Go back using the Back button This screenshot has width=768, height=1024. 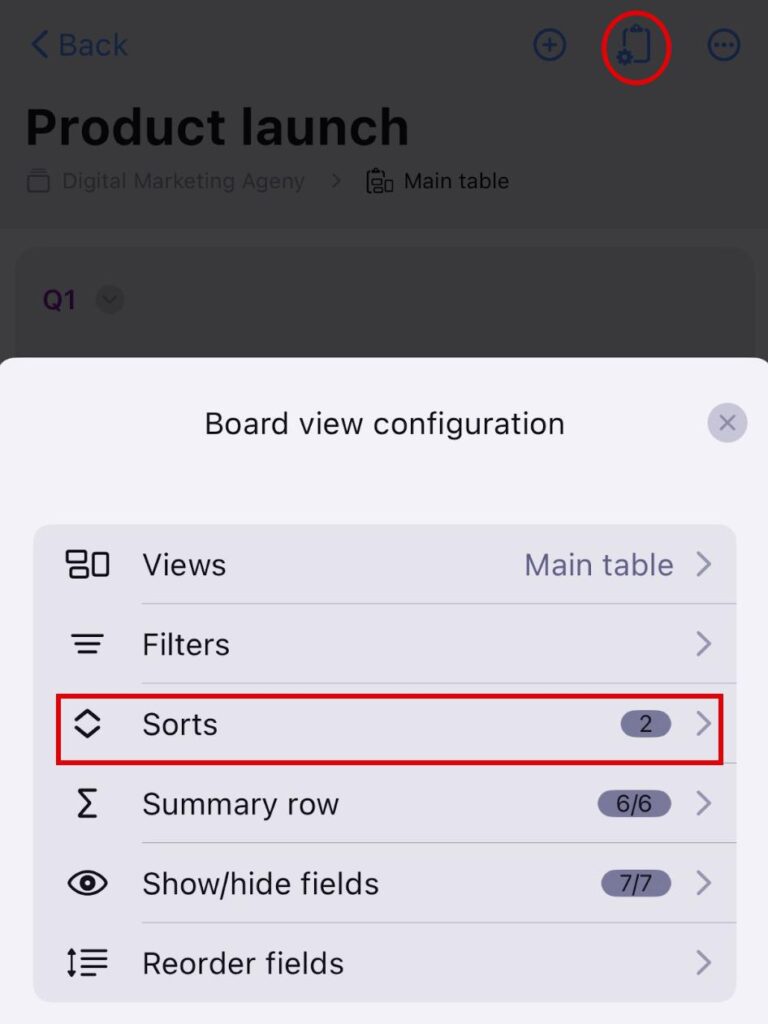pos(79,45)
